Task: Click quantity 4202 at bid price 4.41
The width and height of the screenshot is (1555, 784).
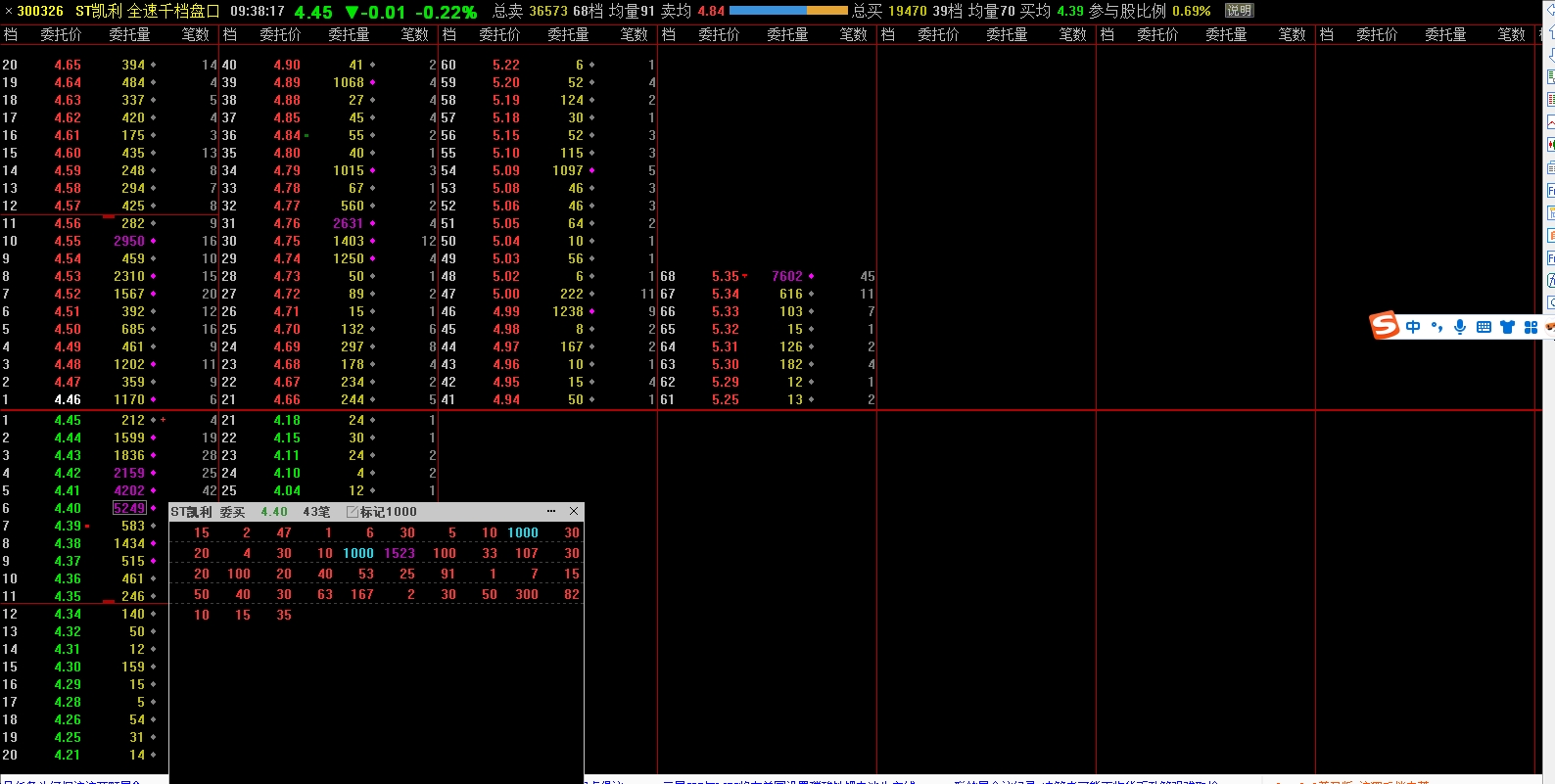Action: [x=129, y=490]
